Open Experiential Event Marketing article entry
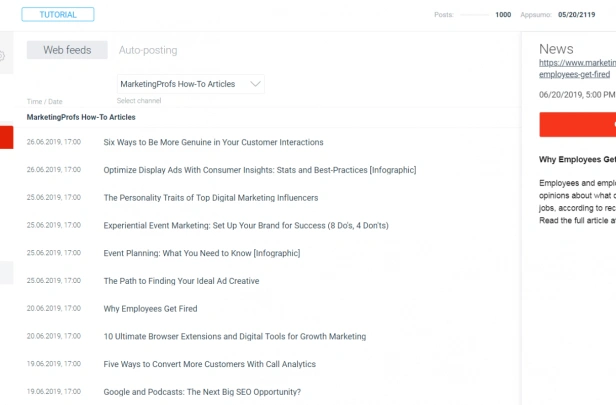The image size is (616, 405). [246, 225]
